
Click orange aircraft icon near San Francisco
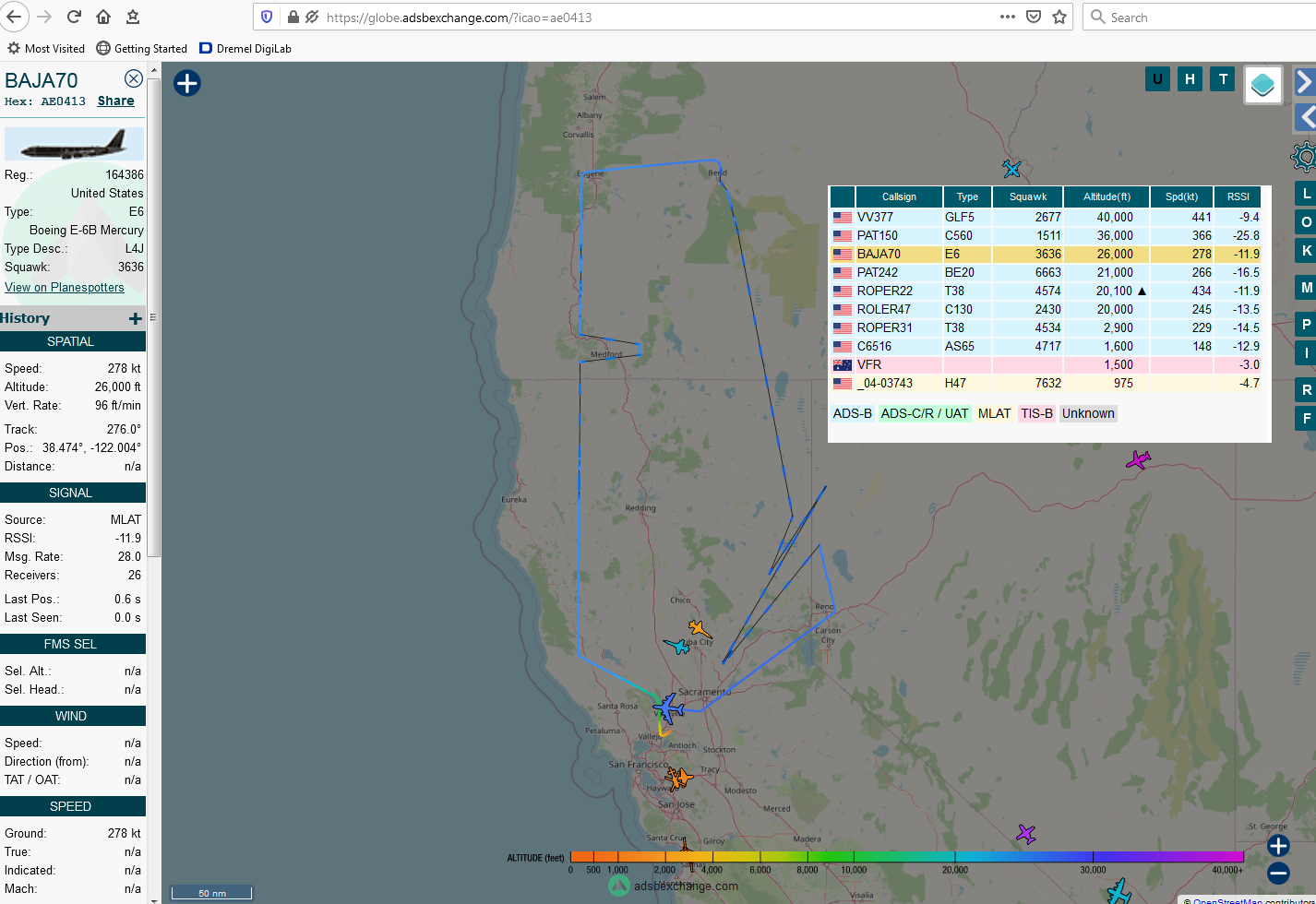(x=679, y=778)
